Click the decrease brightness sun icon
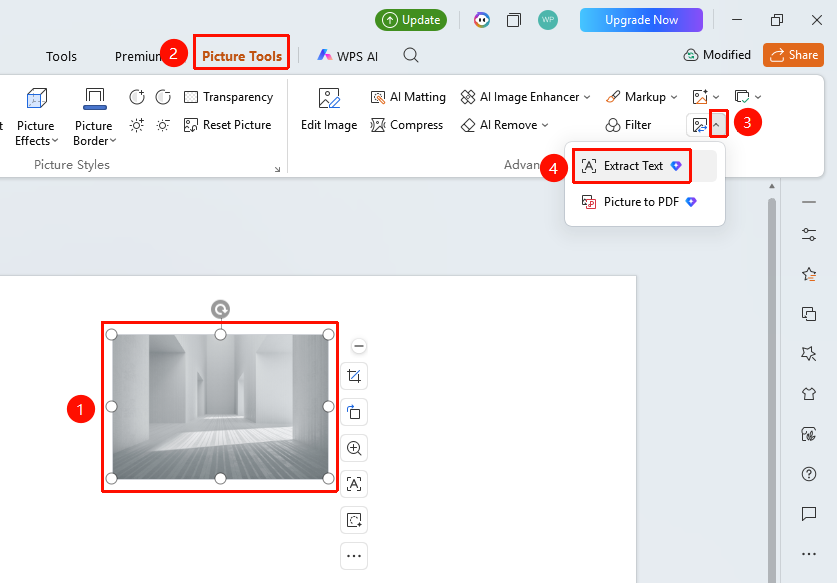 (x=163, y=125)
